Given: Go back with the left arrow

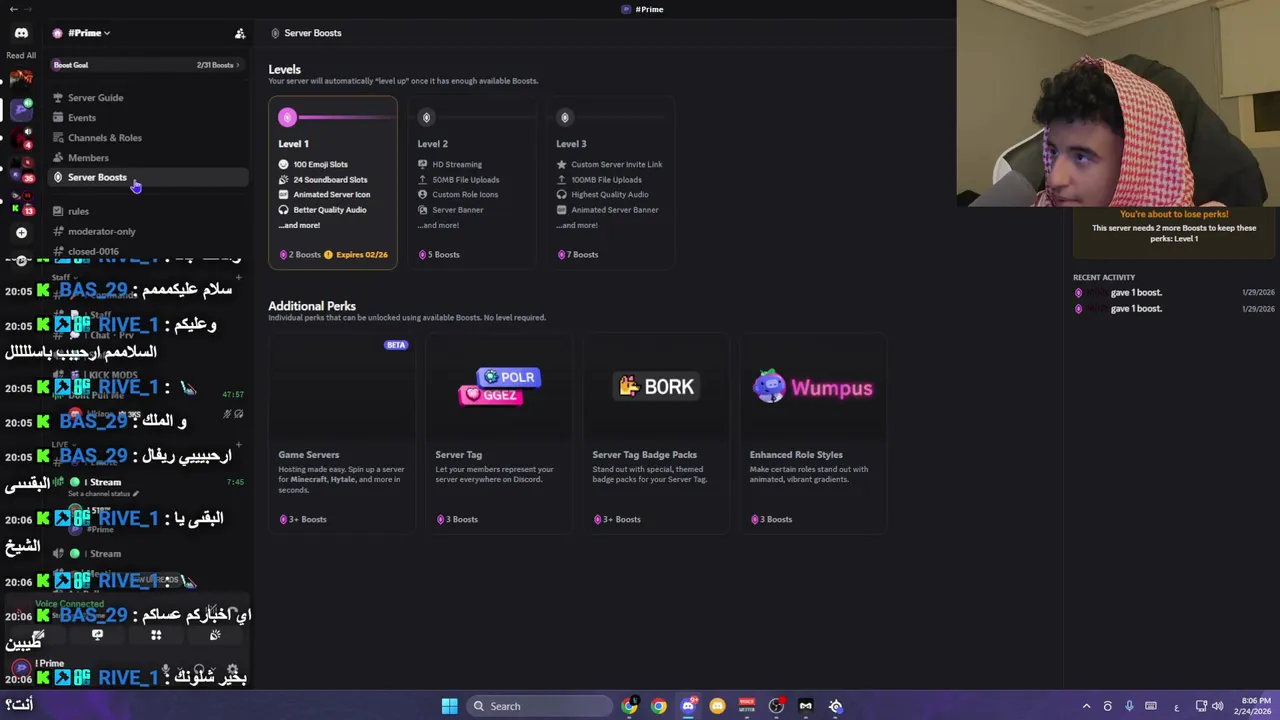Looking at the screenshot, I should point(13,9).
